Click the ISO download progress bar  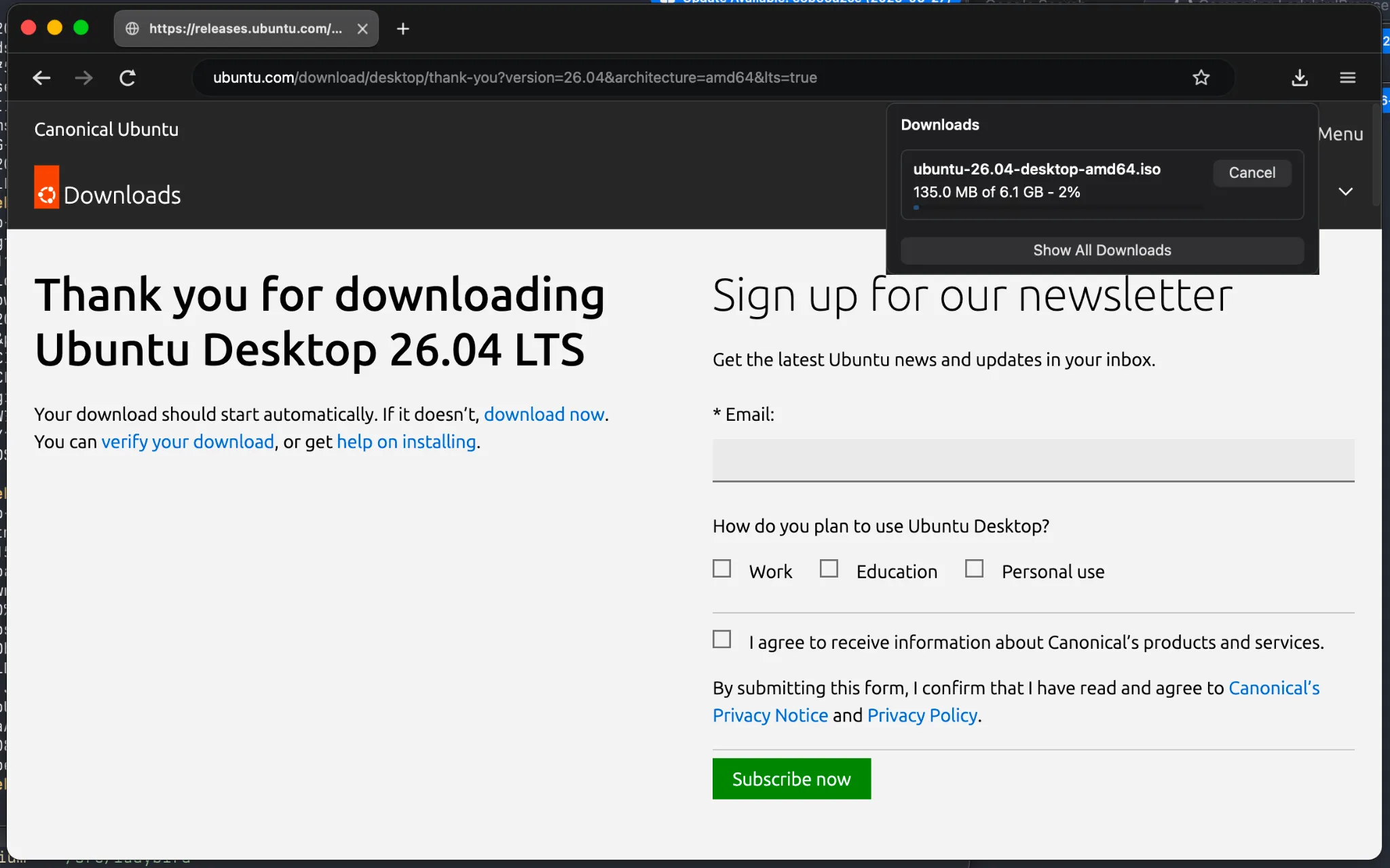point(1058,208)
